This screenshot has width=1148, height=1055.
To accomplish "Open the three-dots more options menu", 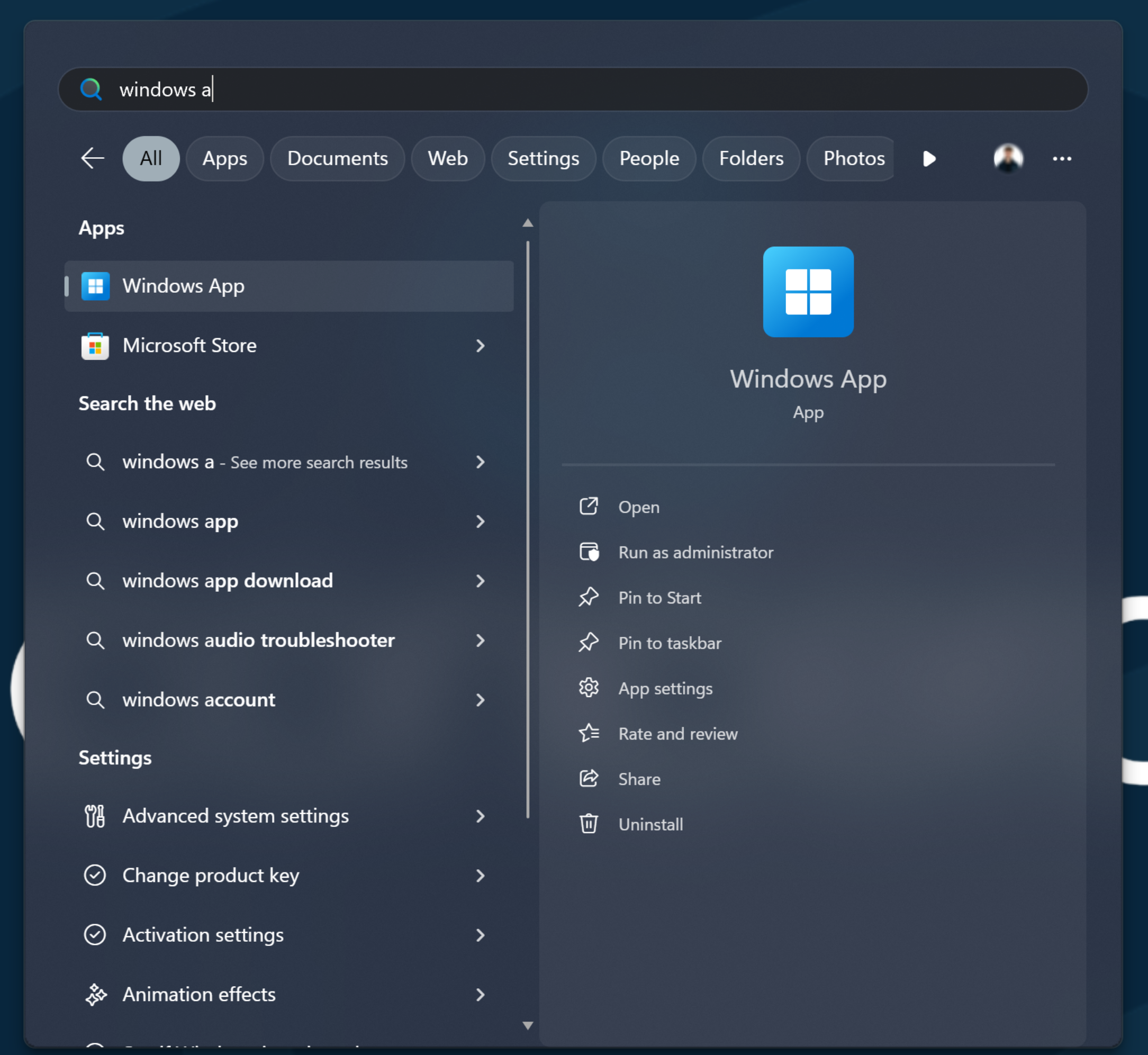I will (1061, 158).
